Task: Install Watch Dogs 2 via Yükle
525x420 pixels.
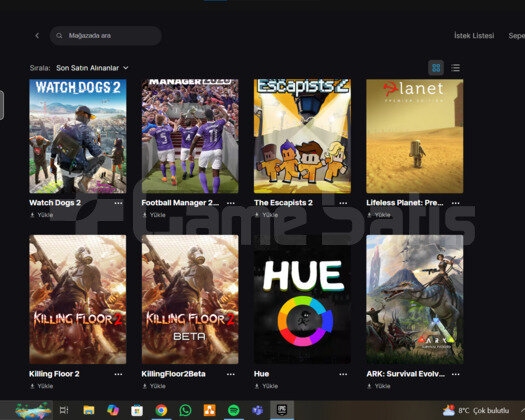Action: tap(42, 215)
